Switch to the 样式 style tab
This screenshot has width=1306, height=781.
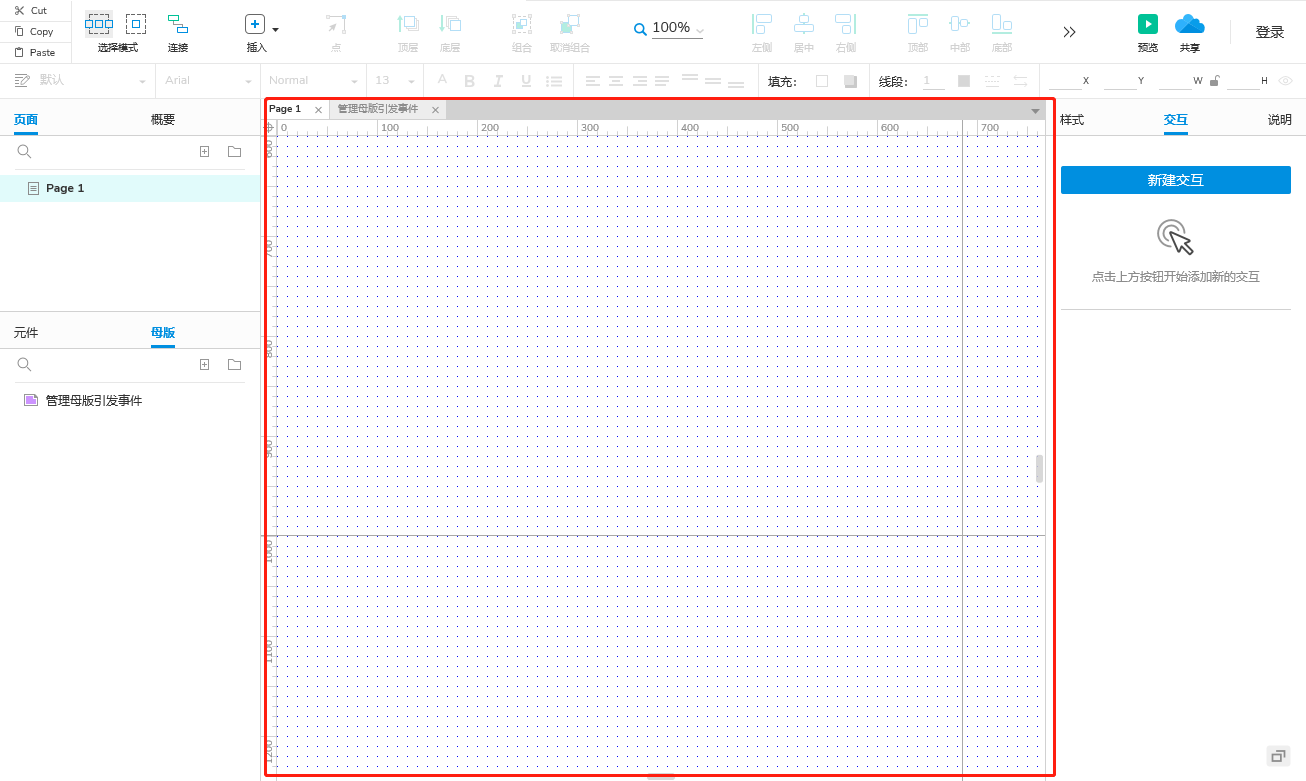coord(1072,119)
